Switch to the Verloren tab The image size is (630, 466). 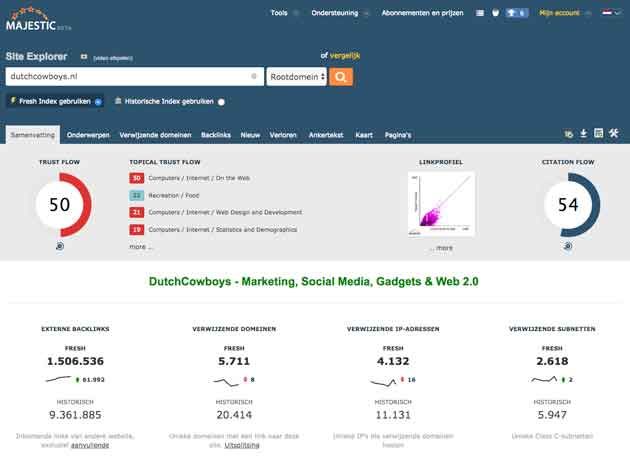point(283,135)
